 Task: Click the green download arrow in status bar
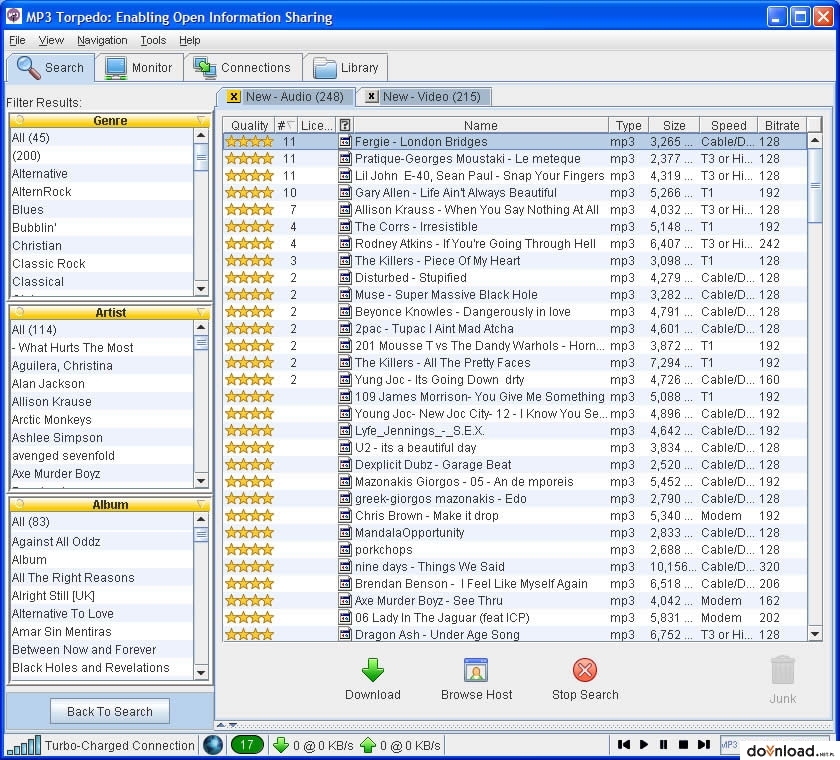pos(281,745)
